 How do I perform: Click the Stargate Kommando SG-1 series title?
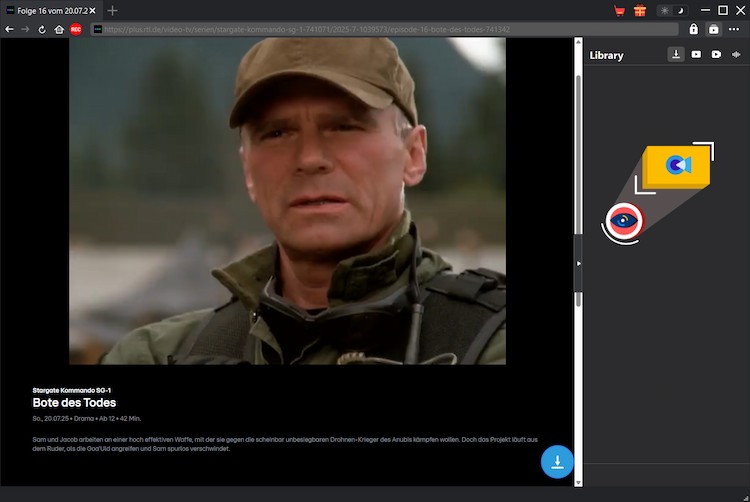(x=72, y=391)
